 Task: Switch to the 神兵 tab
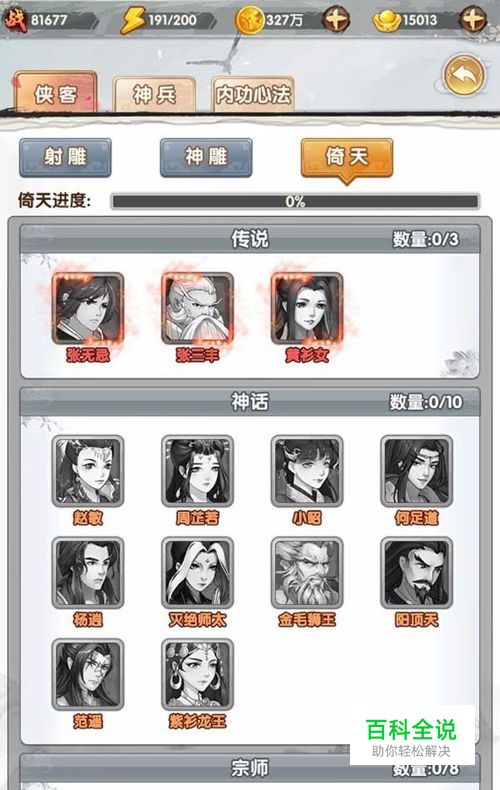[154, 94]
